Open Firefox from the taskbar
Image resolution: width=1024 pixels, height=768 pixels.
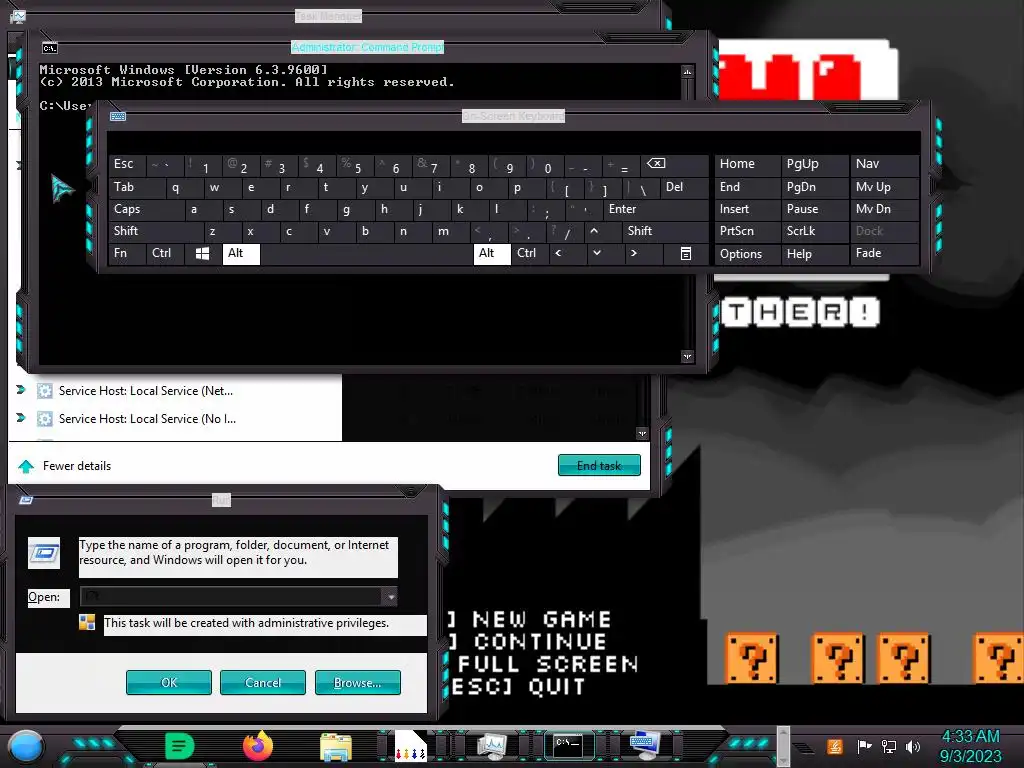[258, 746]
